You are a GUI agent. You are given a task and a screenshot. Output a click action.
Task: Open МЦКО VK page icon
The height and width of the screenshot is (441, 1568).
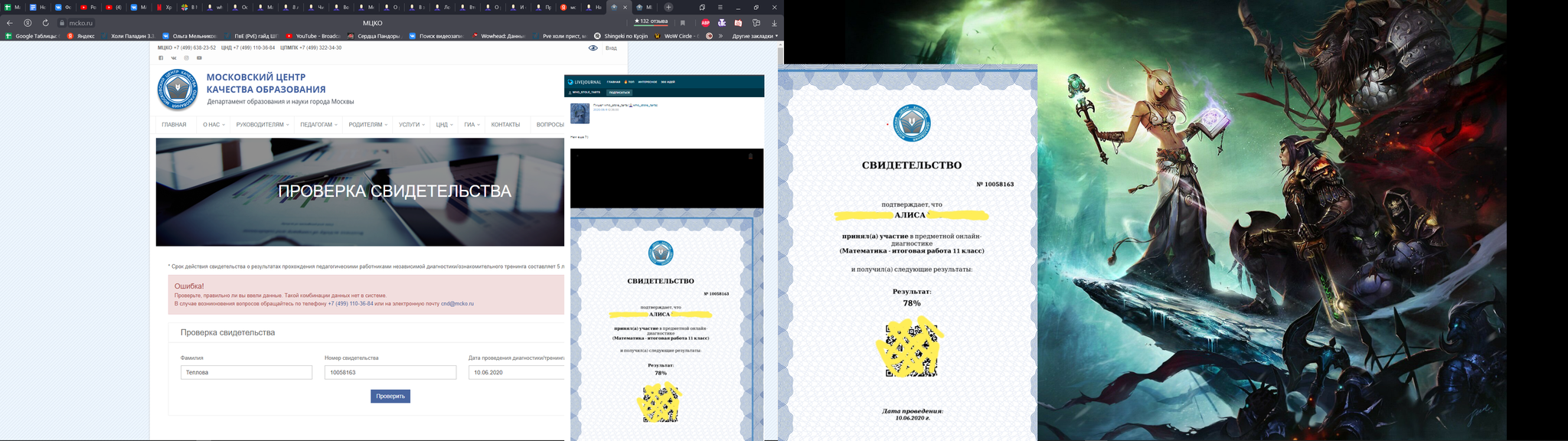[174, 57]
